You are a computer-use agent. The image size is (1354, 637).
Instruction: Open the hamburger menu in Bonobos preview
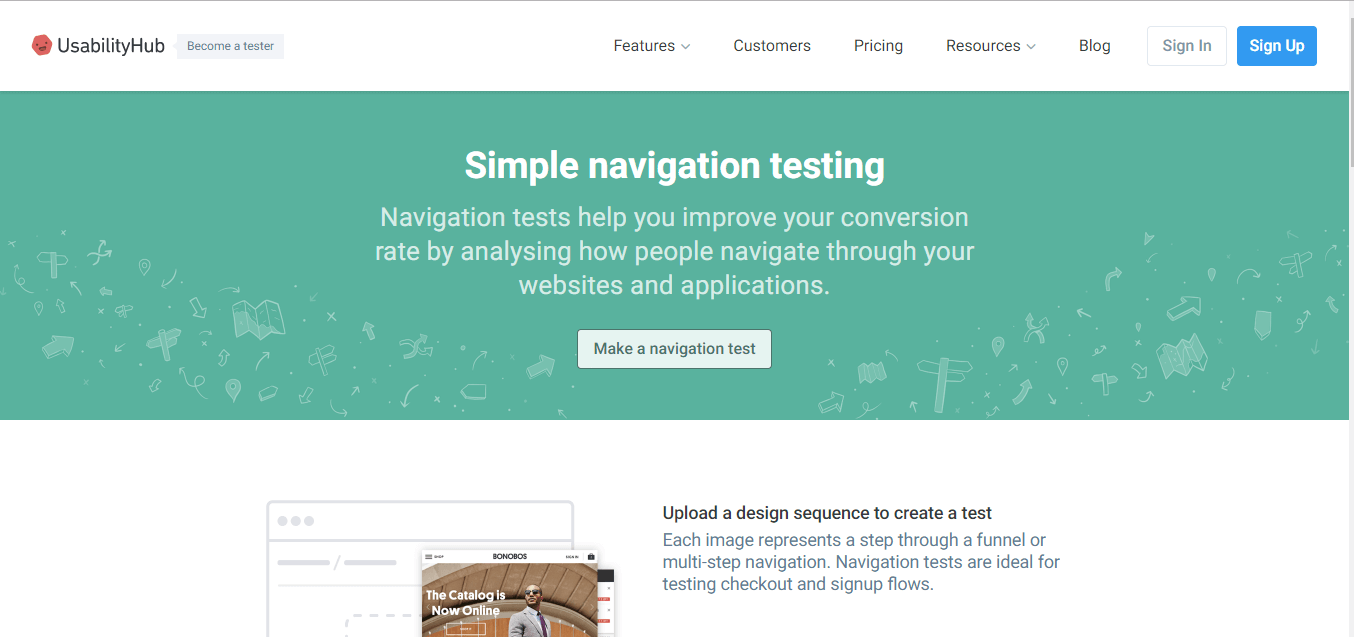(428, 557)
